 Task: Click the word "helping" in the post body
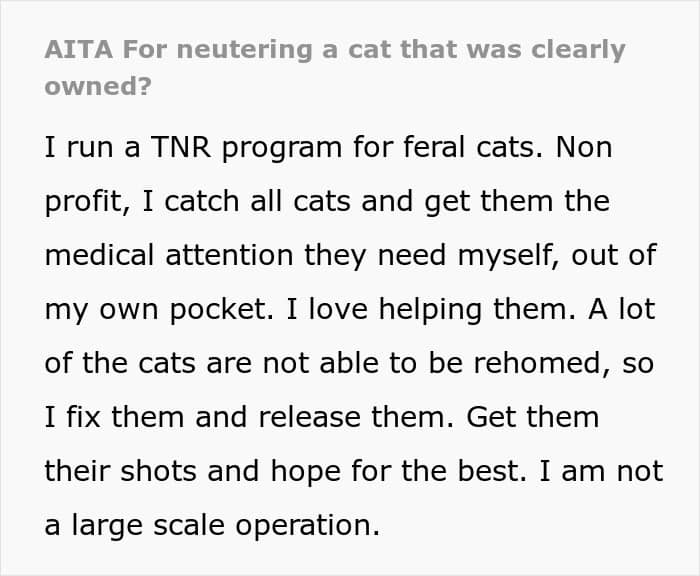pos(430,310)
